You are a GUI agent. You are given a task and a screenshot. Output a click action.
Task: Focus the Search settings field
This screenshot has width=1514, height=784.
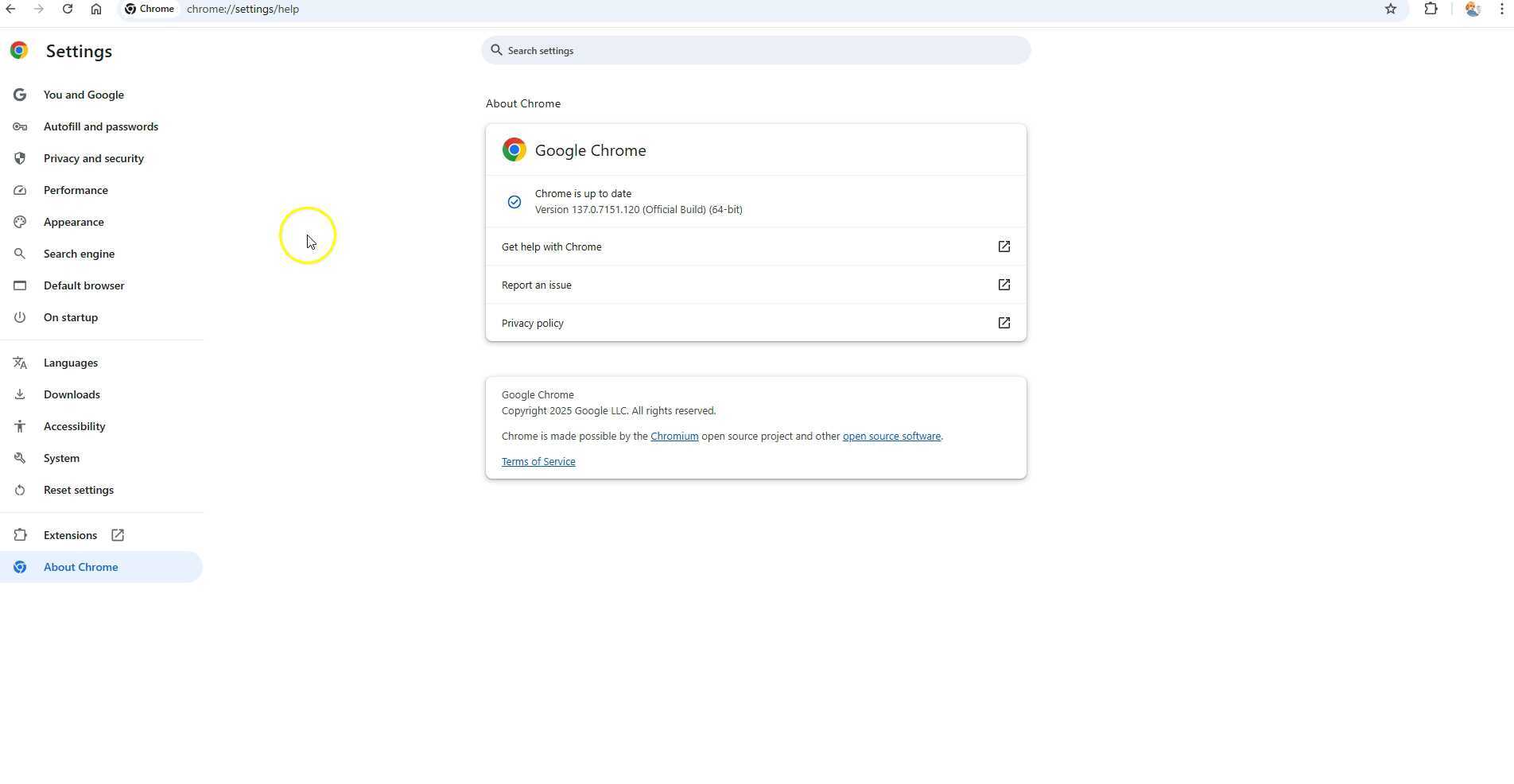(x=755, y=50)
